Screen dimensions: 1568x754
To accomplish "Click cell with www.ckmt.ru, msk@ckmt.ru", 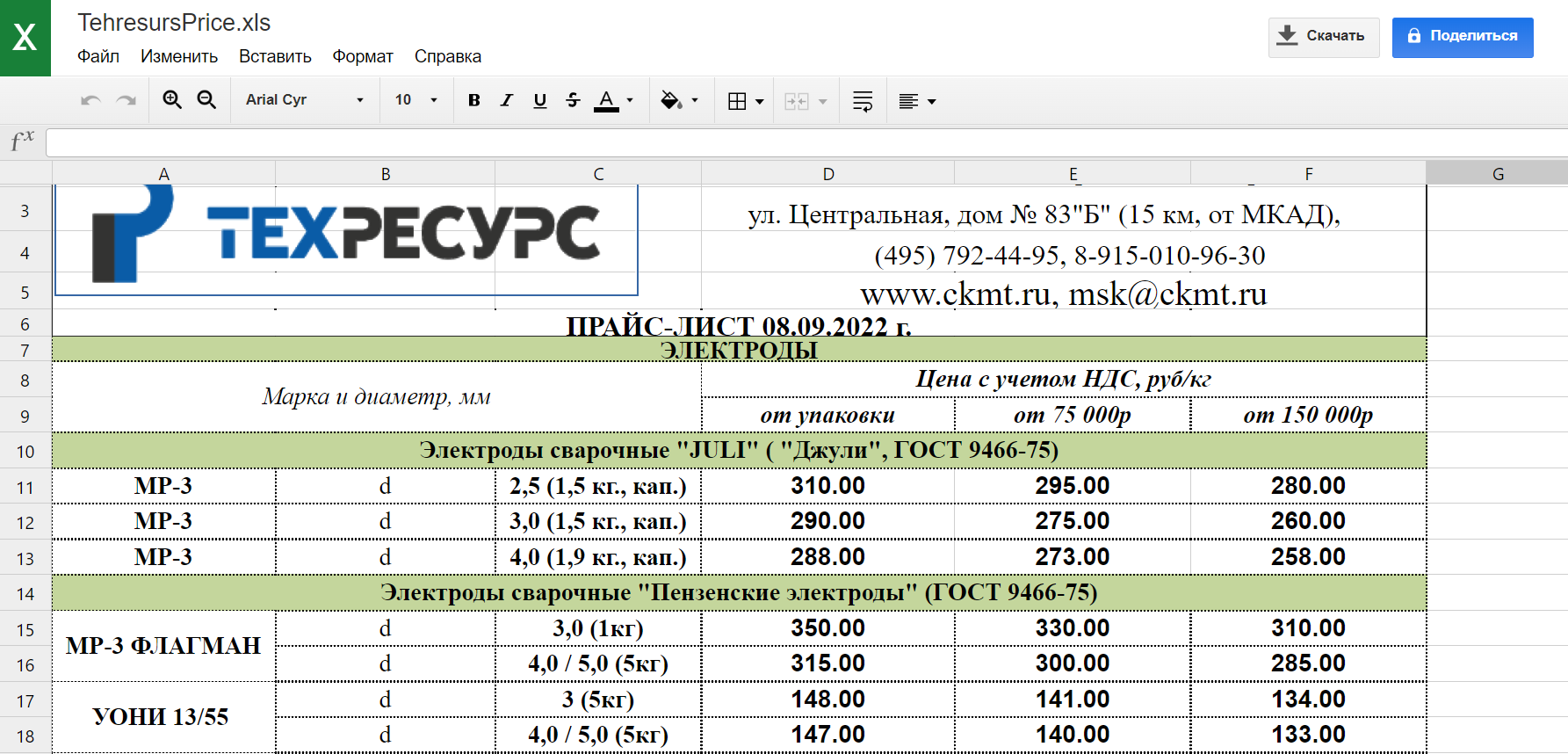I will (x=1064, y=293).
